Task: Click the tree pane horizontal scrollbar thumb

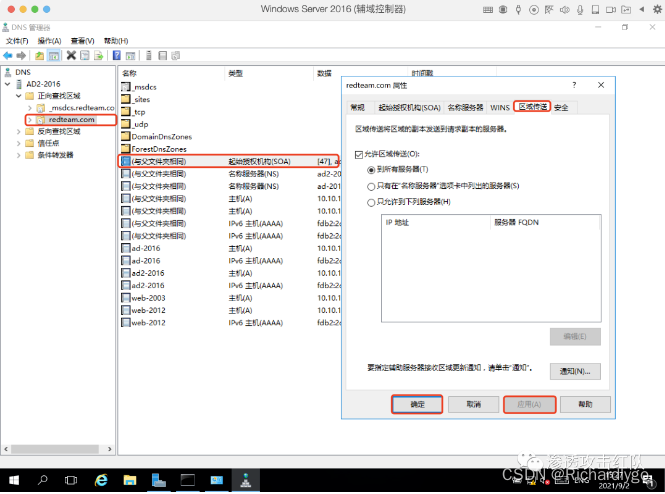Action: click(55, 449)
